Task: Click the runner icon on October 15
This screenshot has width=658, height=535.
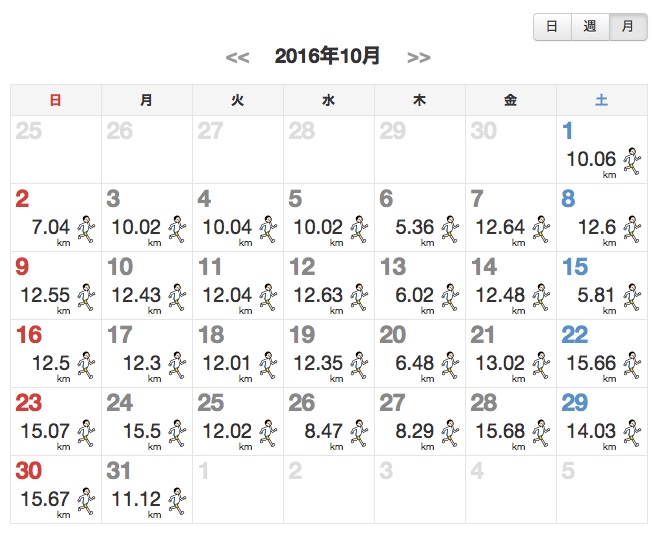Action: [x=631, y=297]
